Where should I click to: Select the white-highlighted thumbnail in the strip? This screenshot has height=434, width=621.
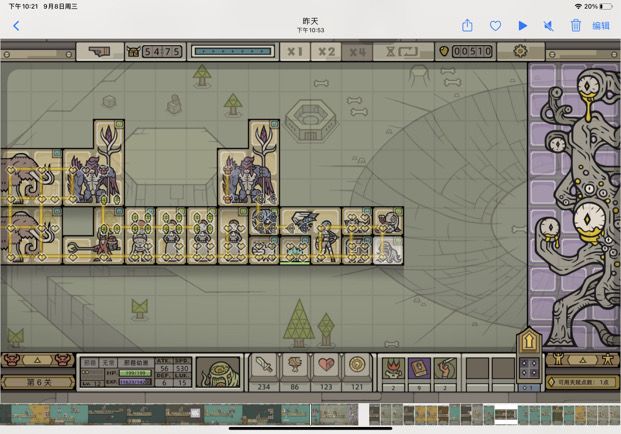click(505, 414)
